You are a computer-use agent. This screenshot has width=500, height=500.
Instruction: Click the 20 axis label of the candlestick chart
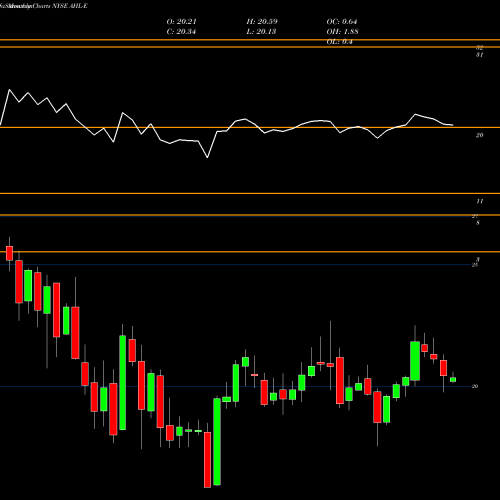(475, 386)
